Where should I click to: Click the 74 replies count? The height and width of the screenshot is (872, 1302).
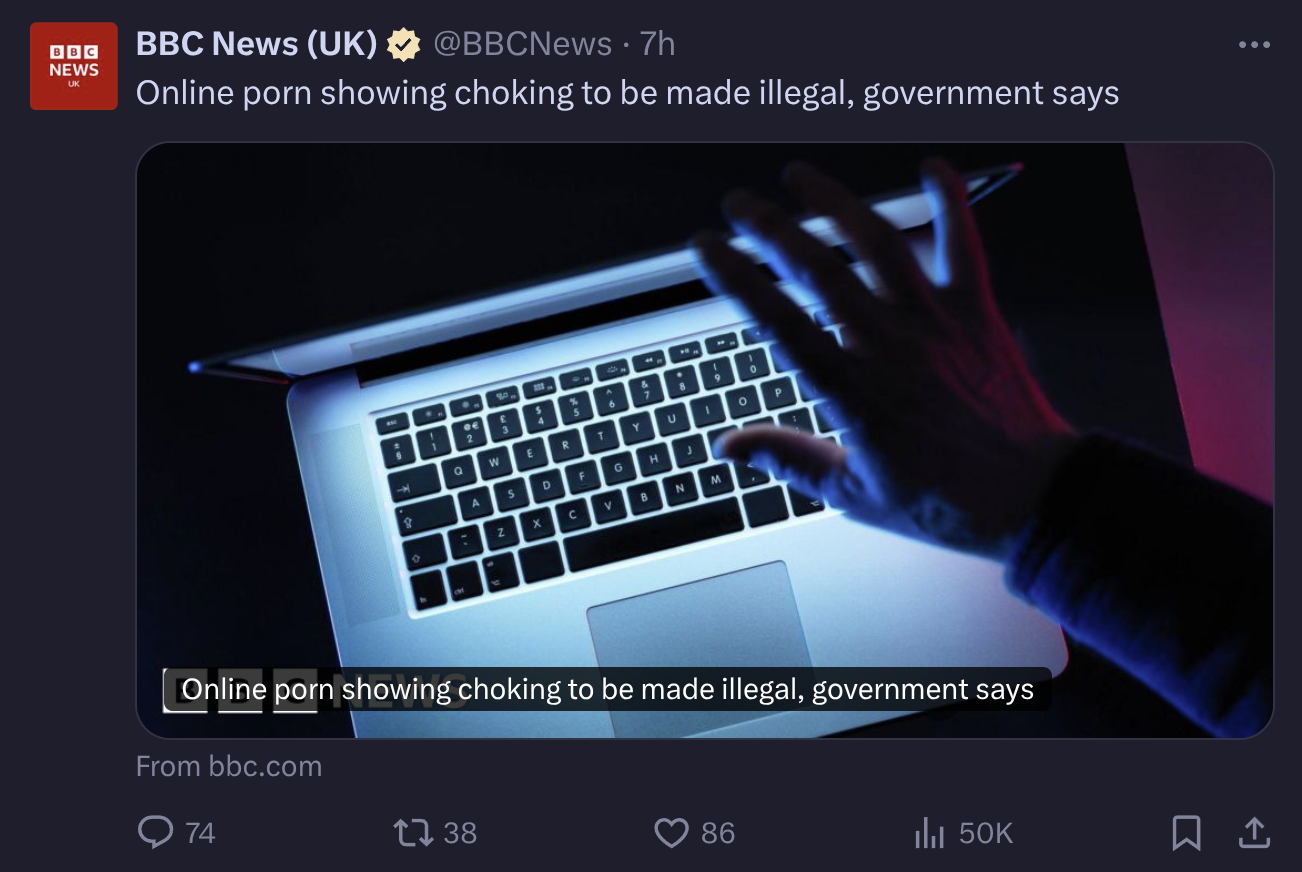click(200, 833)
